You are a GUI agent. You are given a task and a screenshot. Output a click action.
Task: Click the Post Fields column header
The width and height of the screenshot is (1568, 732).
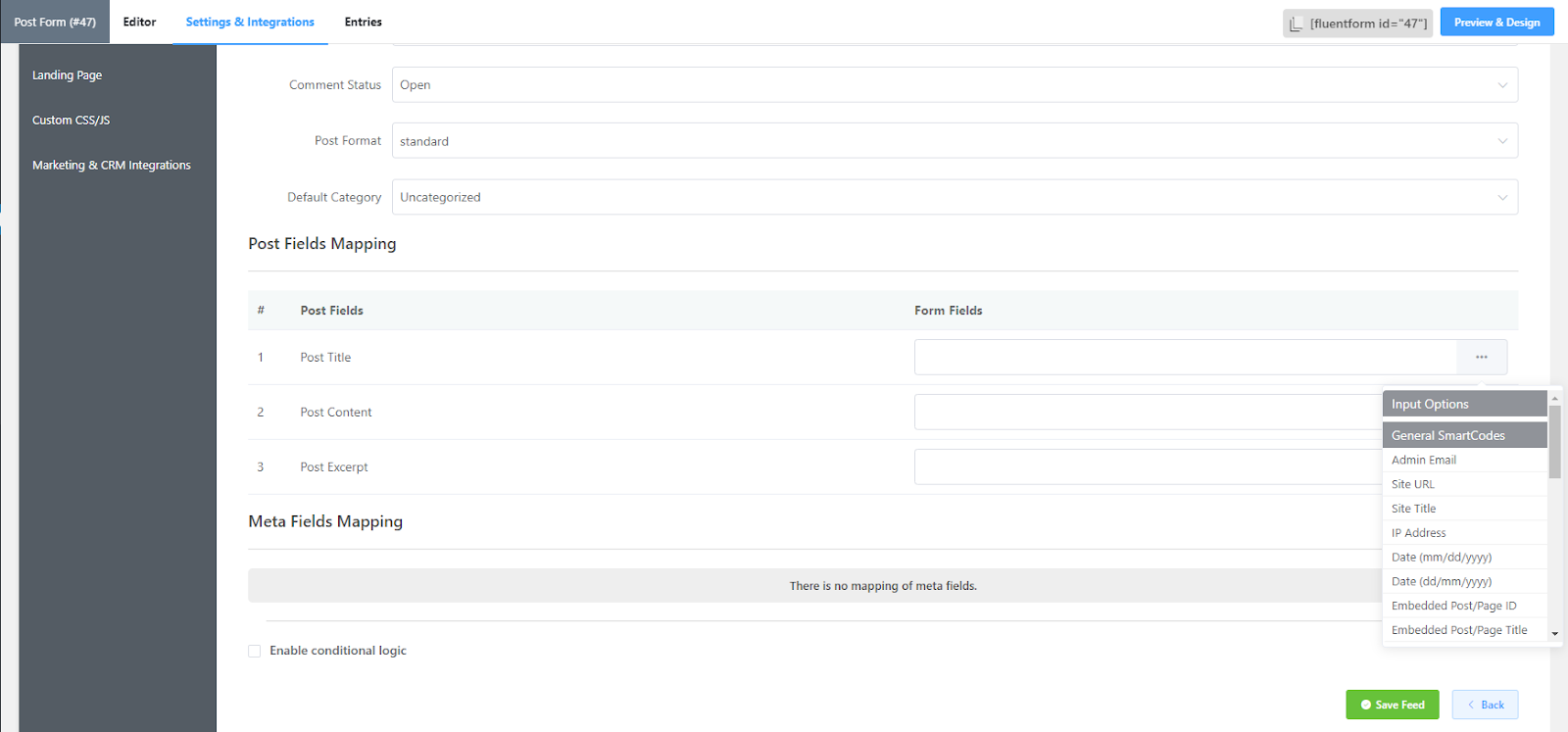331,311
